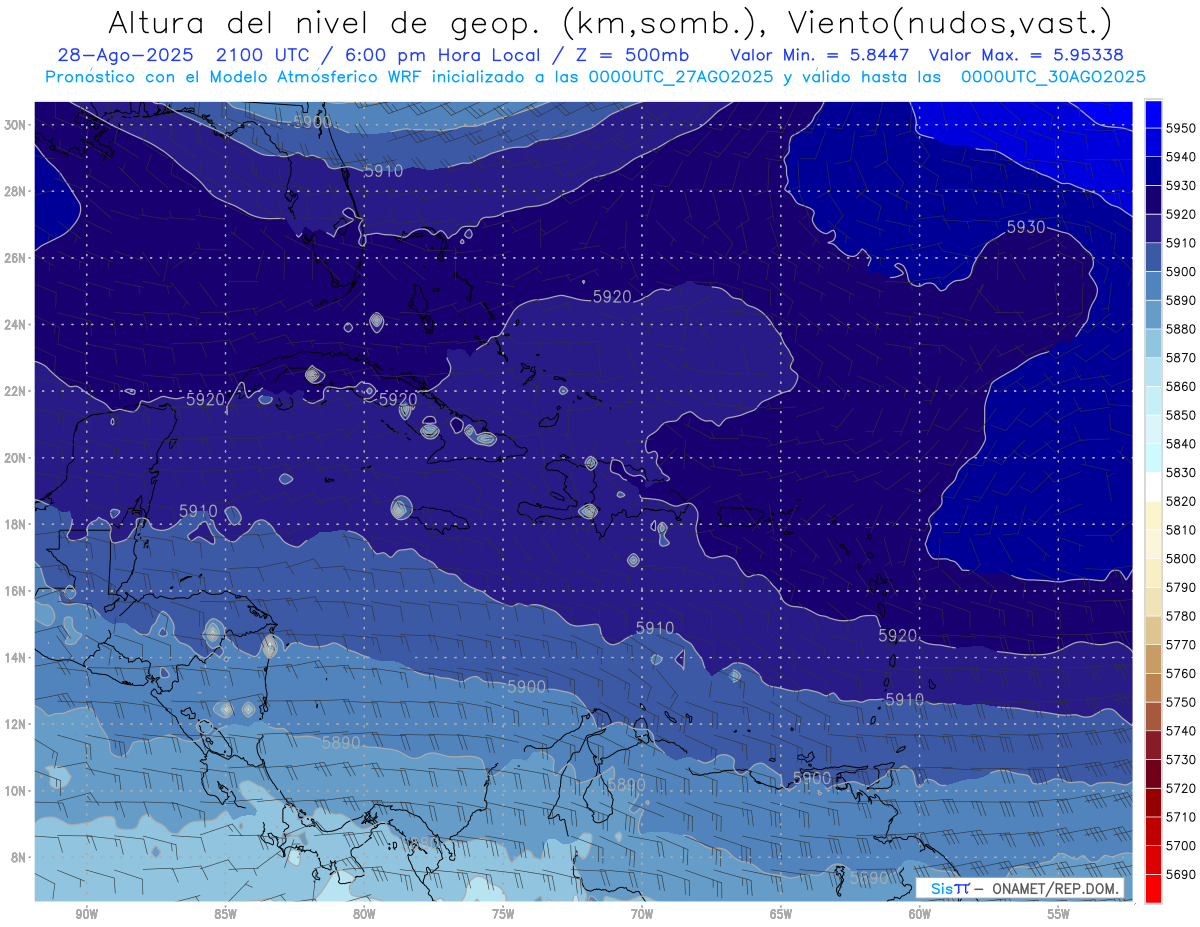Click the 'Pronóstico con el Modelo Atmosférico WRF' line

235,77
